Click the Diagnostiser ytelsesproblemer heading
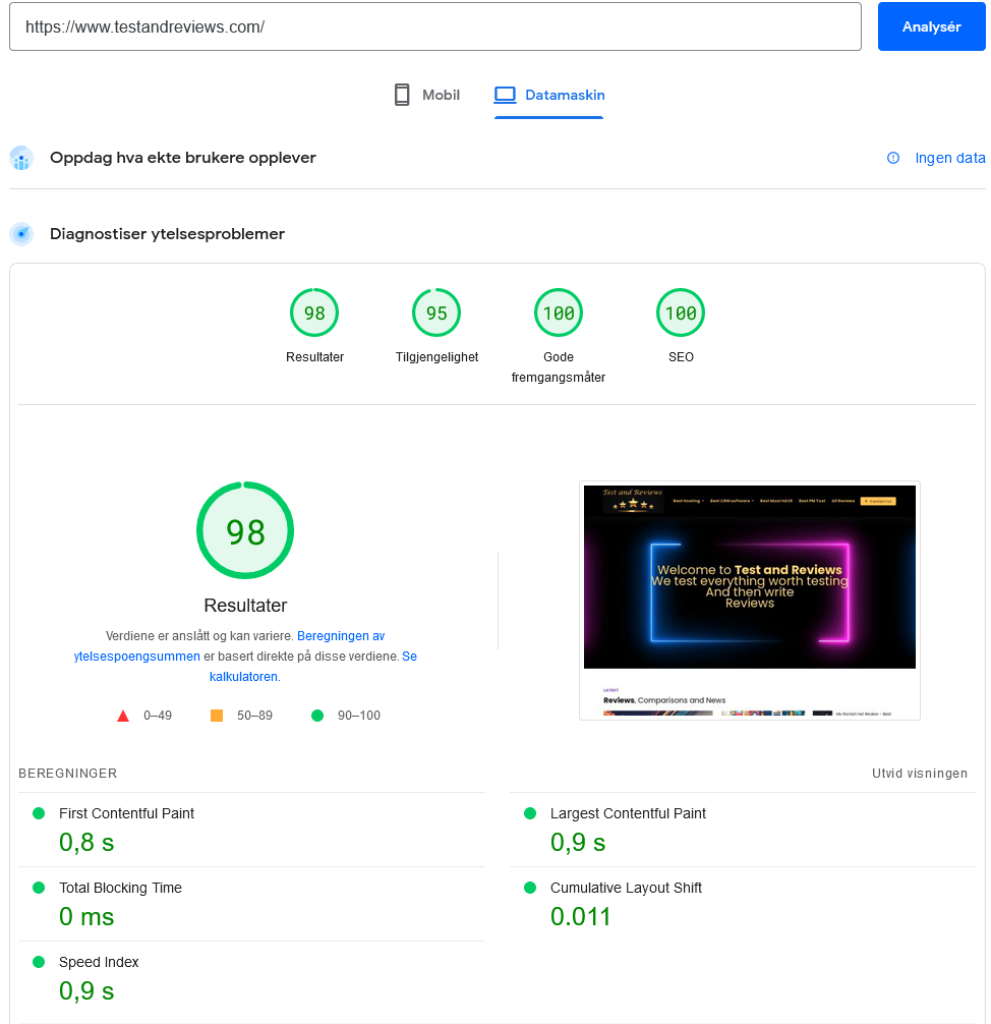 pyautogui.click(x=167, y=234)
